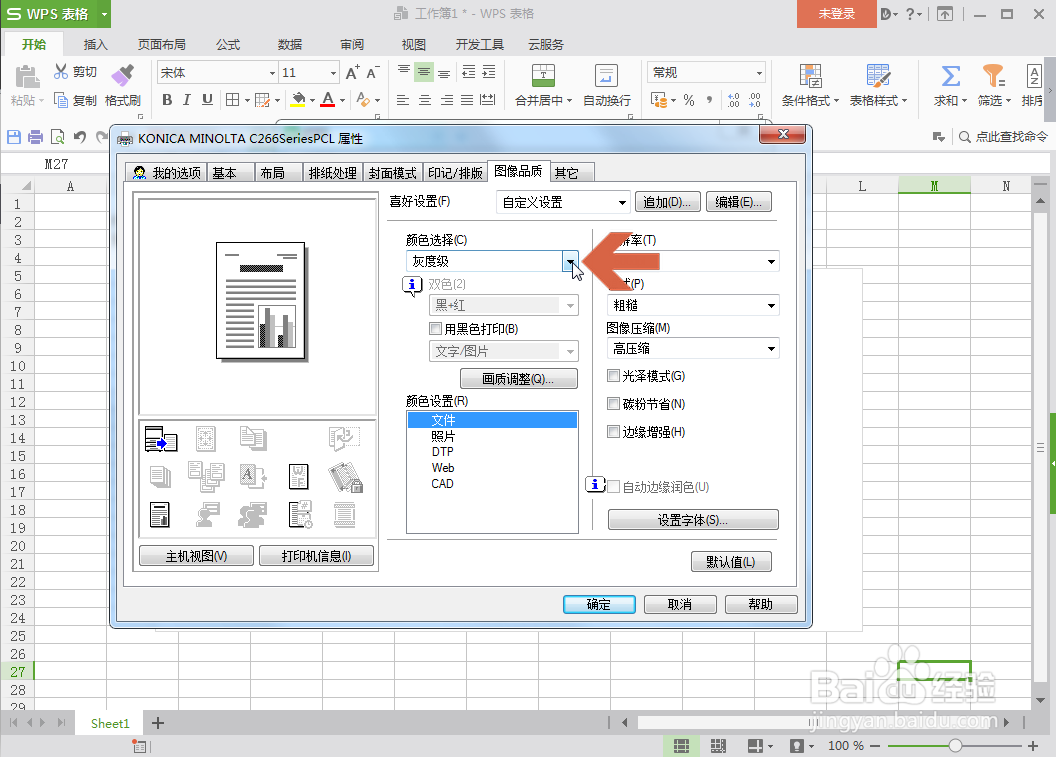This screenshot has width=1056, height=757.
Task: Click the percent style icon
Action: [688, 100]
